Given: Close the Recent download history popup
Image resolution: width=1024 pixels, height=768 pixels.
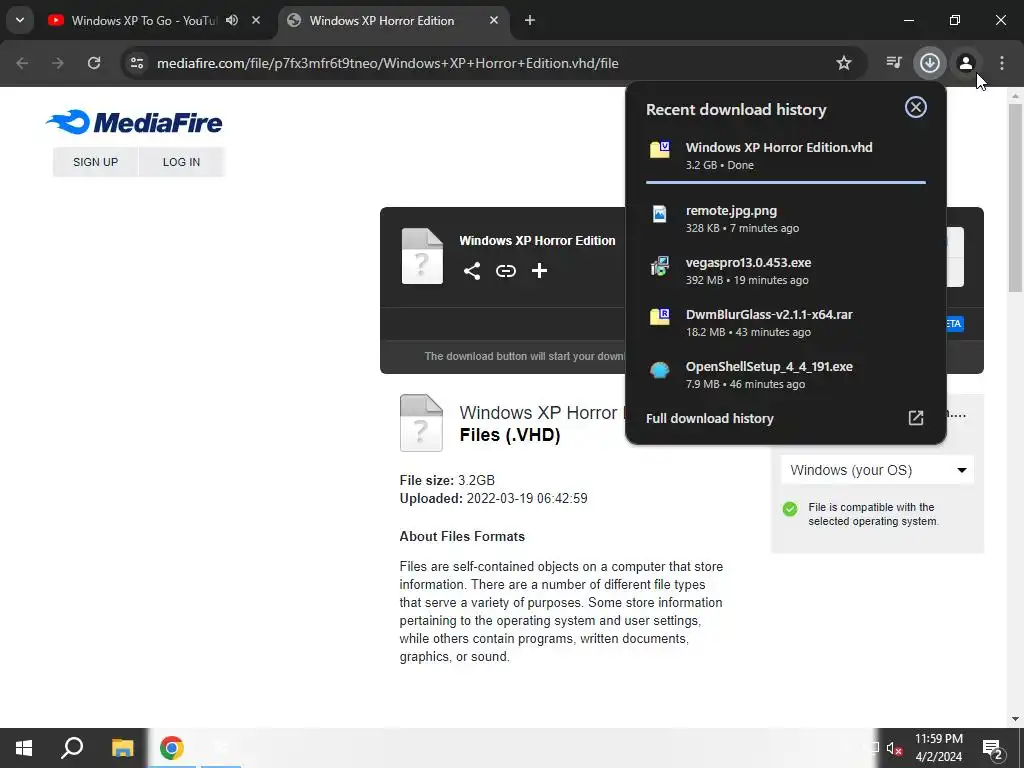Looking at the screenshot, I should pyautogui.click(x=916, y=107).
